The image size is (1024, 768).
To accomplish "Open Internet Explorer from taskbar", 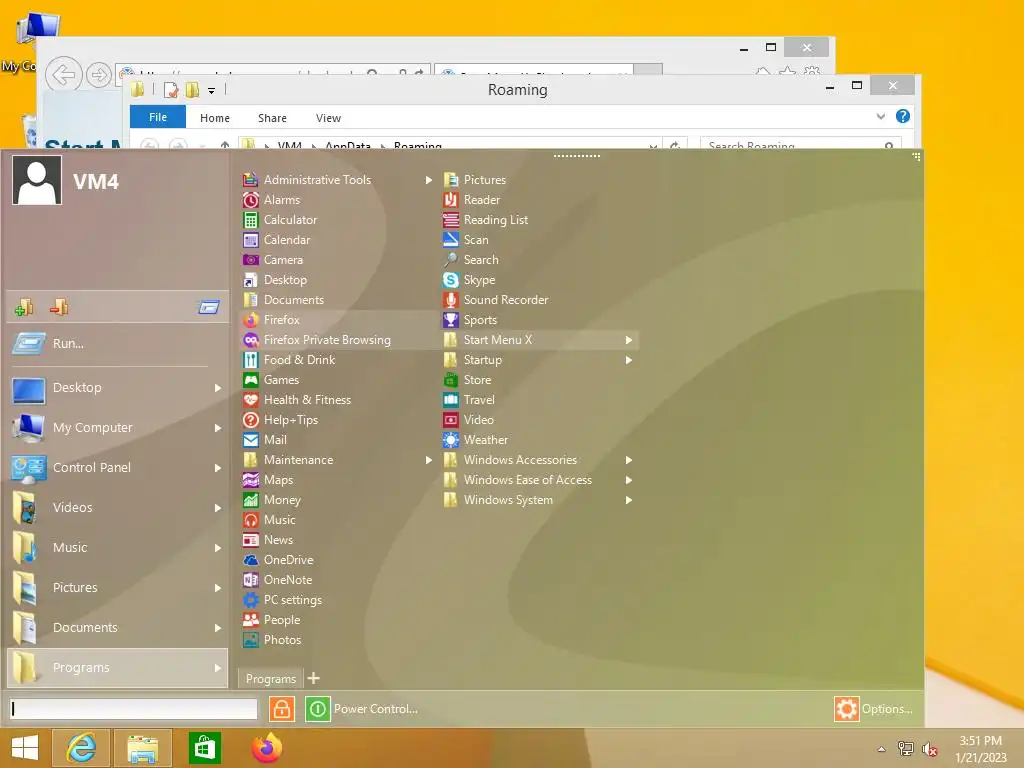I will pyautogui.click(x=81, y=748).
